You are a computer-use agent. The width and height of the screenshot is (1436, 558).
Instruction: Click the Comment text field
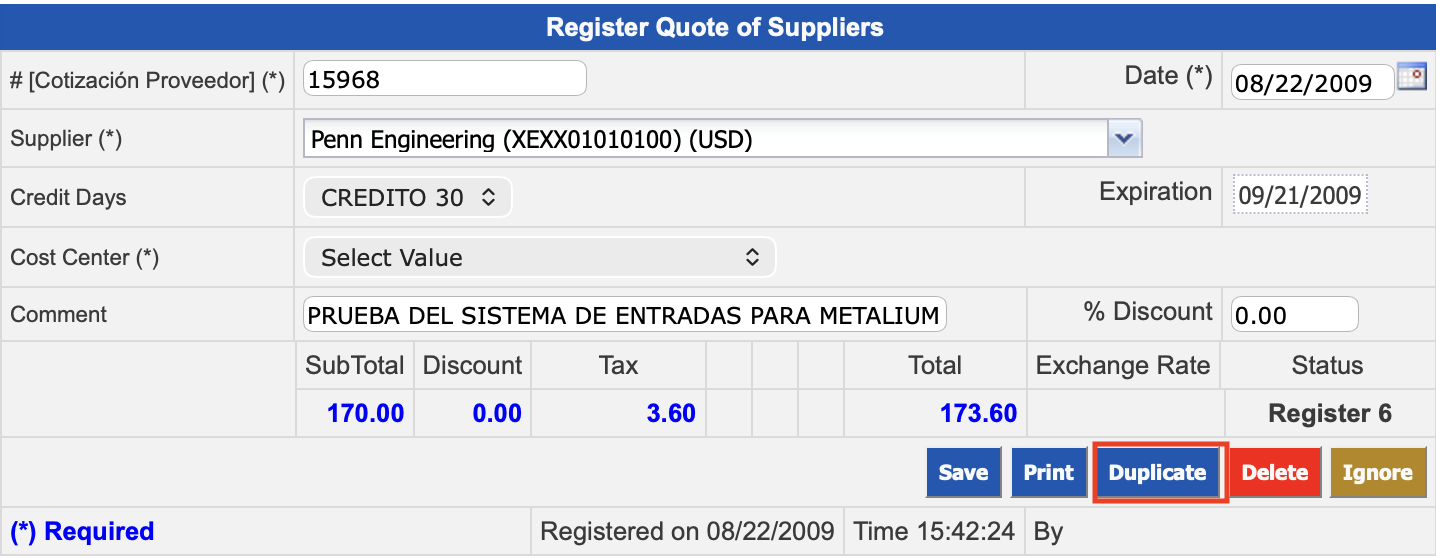coord(624,315)
